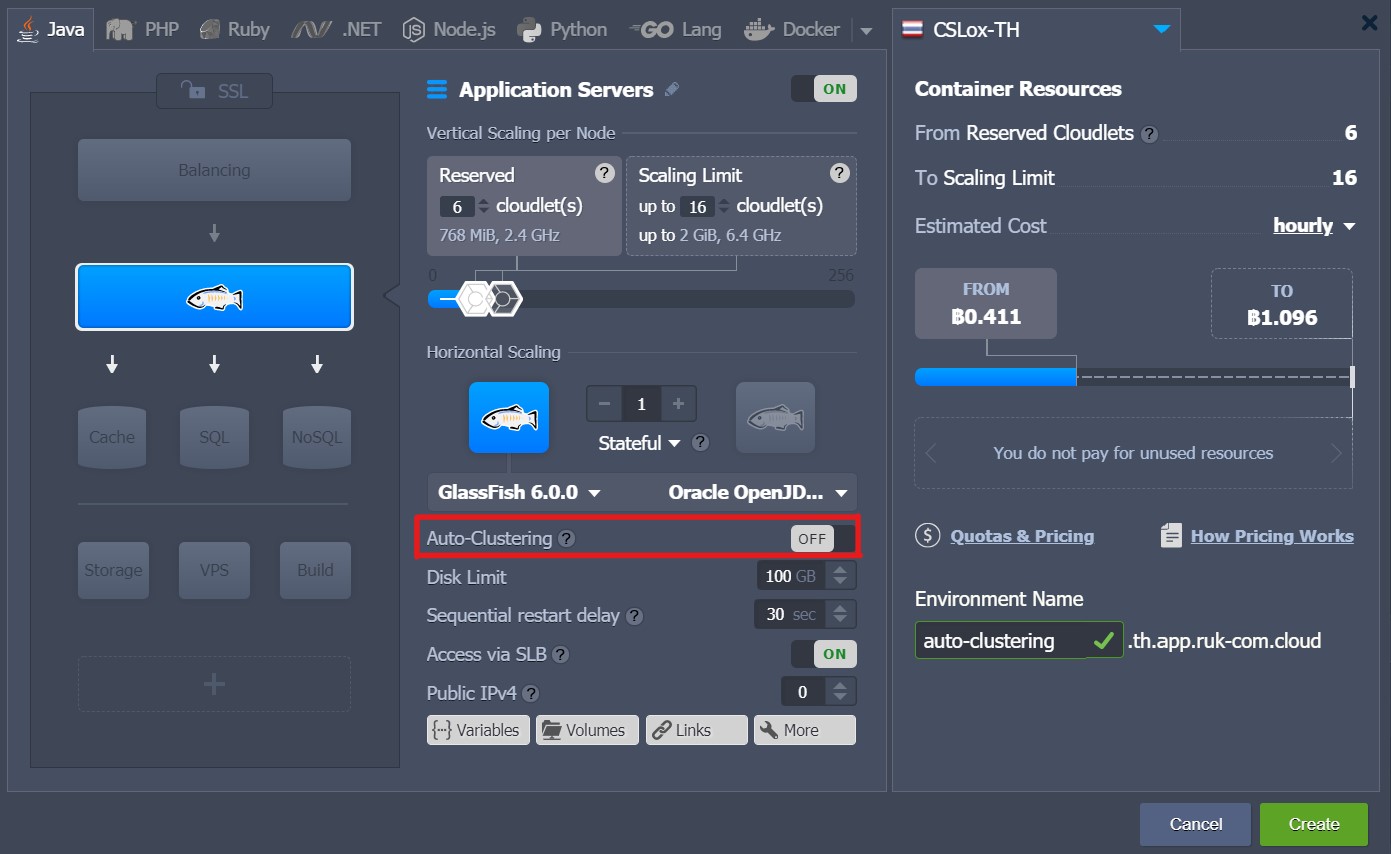The height and width of the screenshot is (854, 1391).
Task: Open the Quotas & Pricing link
Action: pyautogui.click(x=1022, y=536)
